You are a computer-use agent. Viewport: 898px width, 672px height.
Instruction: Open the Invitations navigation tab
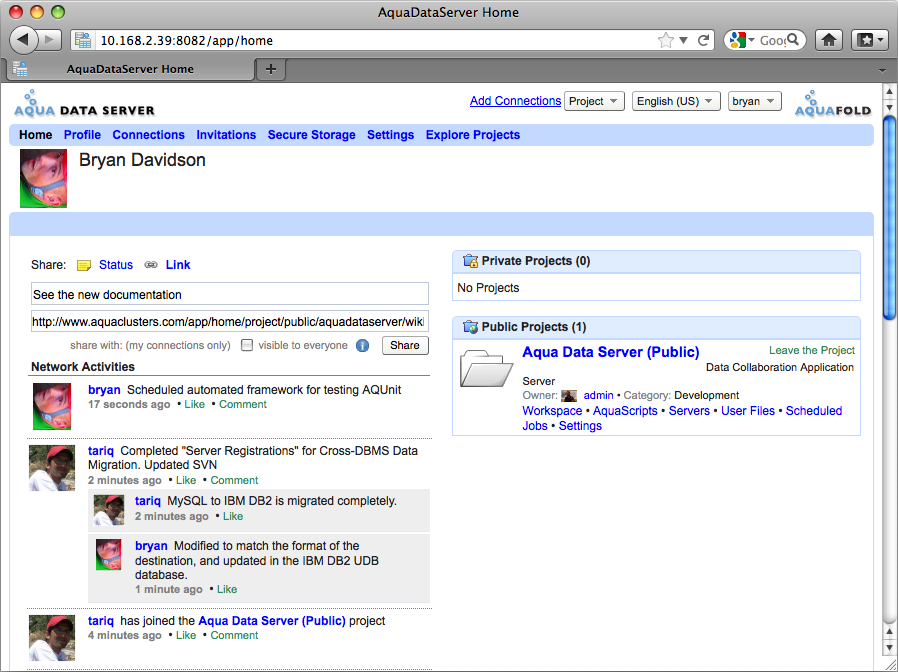coord(226,135)
